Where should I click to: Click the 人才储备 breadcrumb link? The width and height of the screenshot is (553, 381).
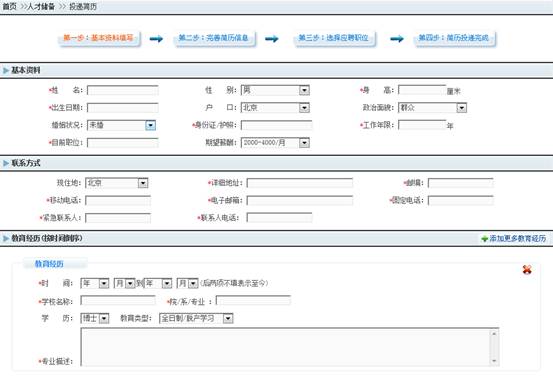pos(41,7)
